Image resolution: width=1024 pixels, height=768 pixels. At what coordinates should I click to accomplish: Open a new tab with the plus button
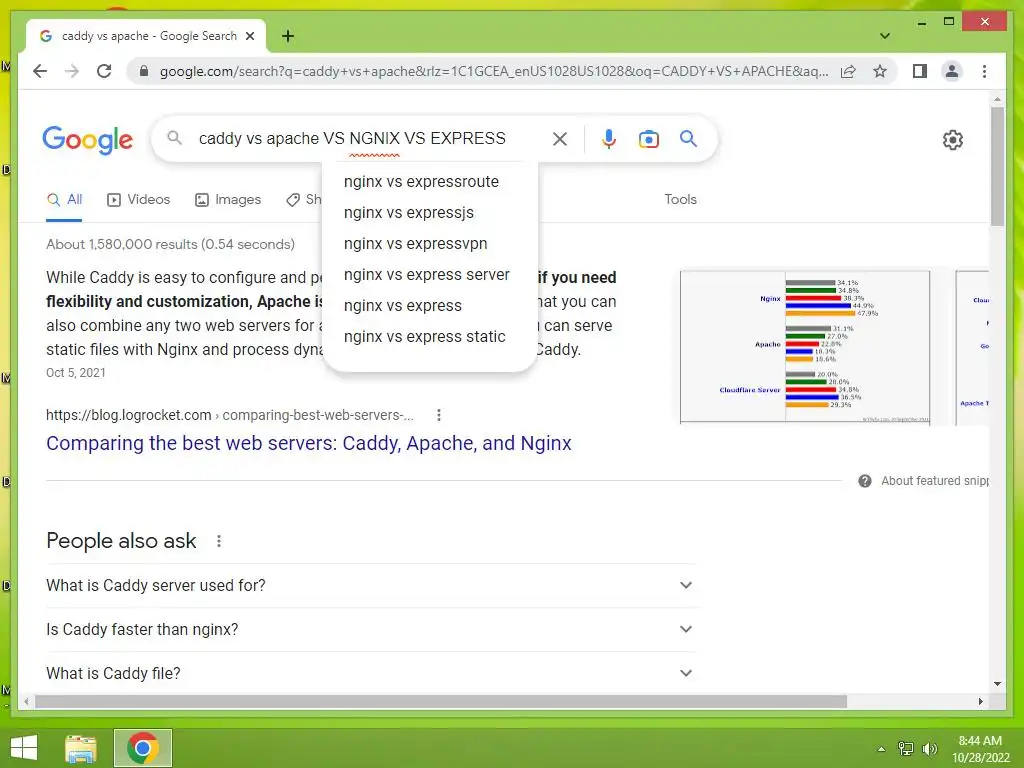(x=288, y=36)
